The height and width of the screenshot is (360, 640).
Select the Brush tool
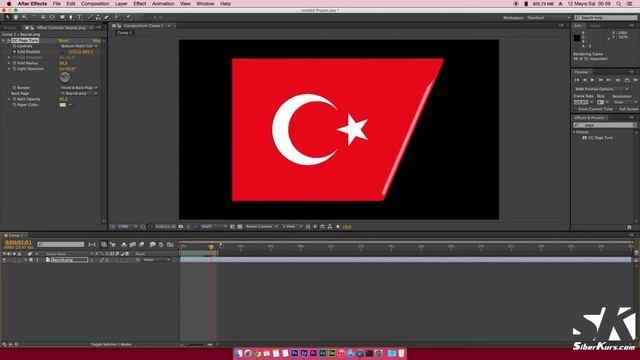click(x=90, y=18)
